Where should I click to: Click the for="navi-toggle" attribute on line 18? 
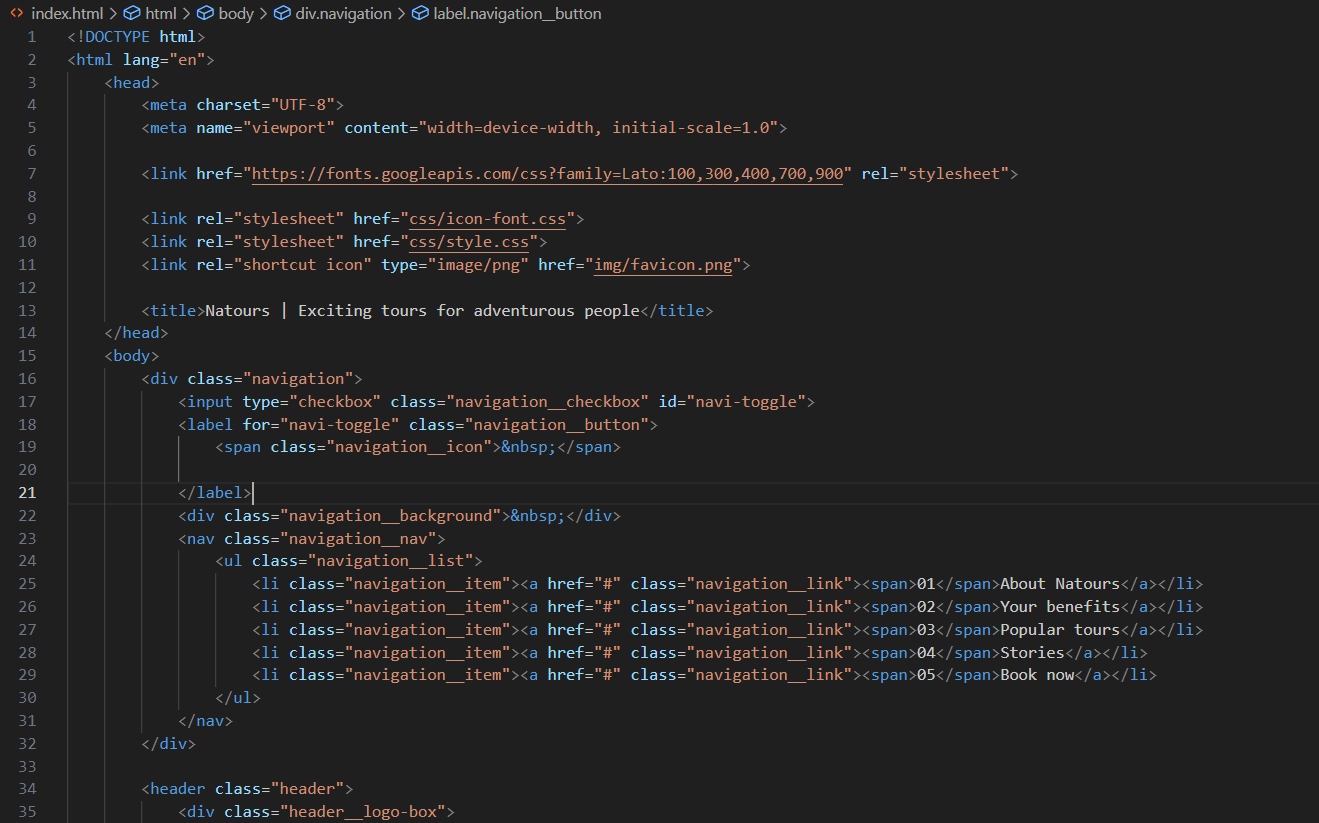321,424
